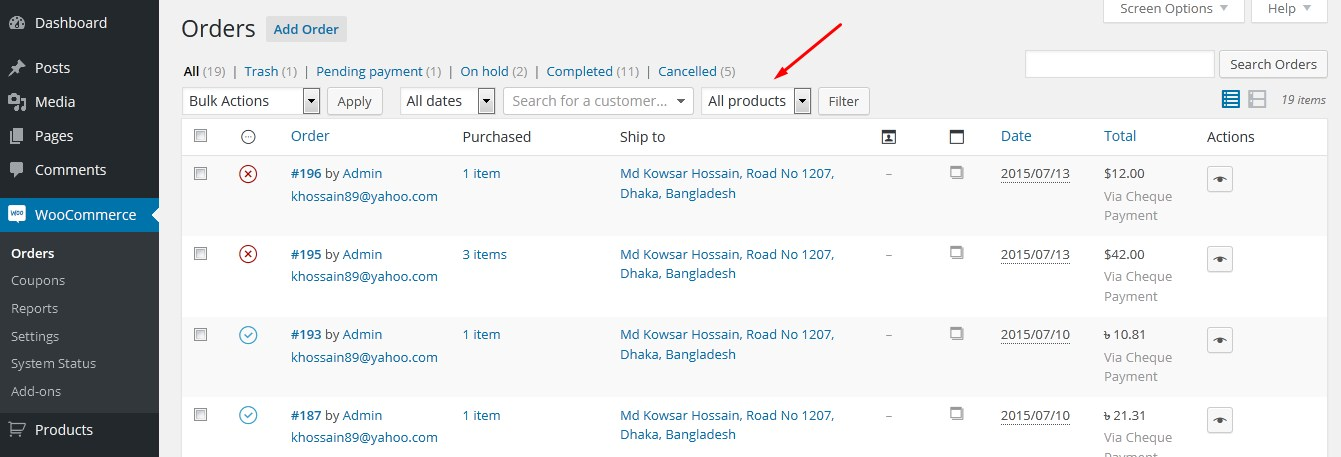The image size is (1341, 457).
Task: View order #196 via eye button
Action: coord(1219,178)
